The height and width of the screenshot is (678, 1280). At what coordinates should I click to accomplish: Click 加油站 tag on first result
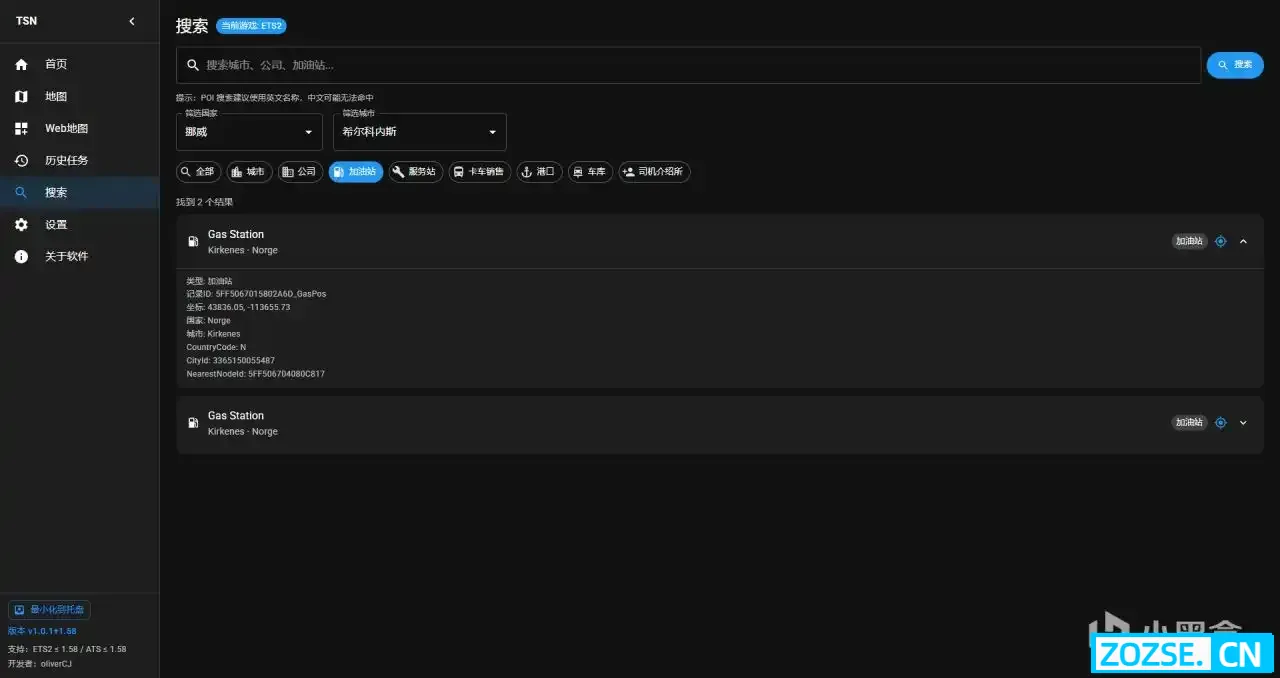pyautogui.click(x=1189, y=242)
